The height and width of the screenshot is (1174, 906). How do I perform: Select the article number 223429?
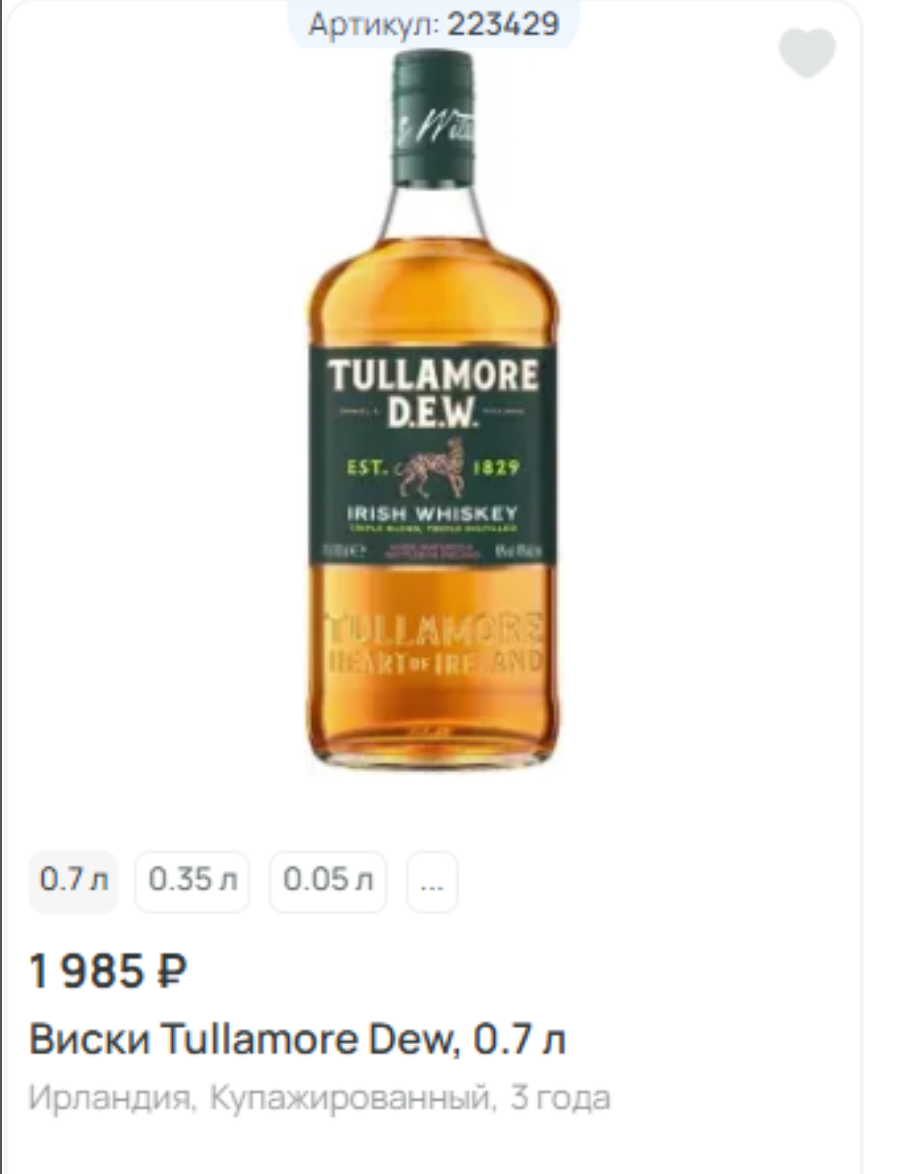[x=503, y=25]
